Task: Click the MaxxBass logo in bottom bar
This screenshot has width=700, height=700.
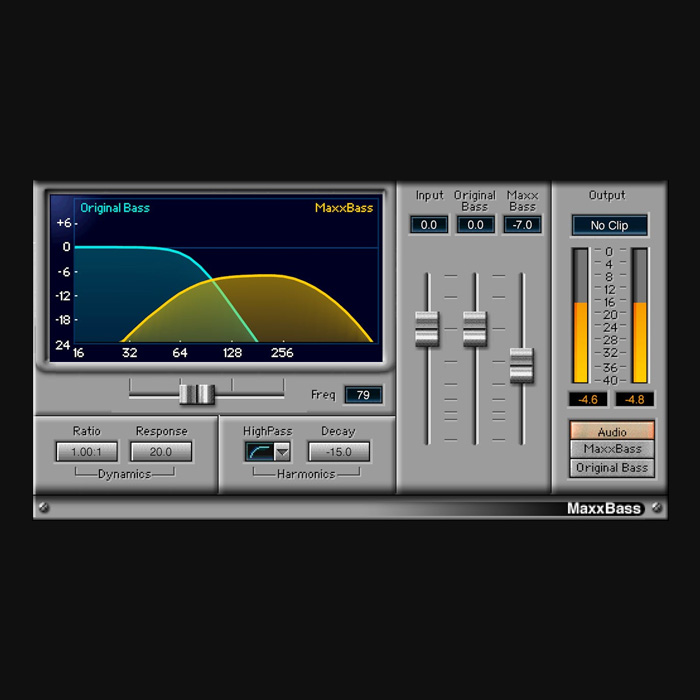Action: coord(604,508)
